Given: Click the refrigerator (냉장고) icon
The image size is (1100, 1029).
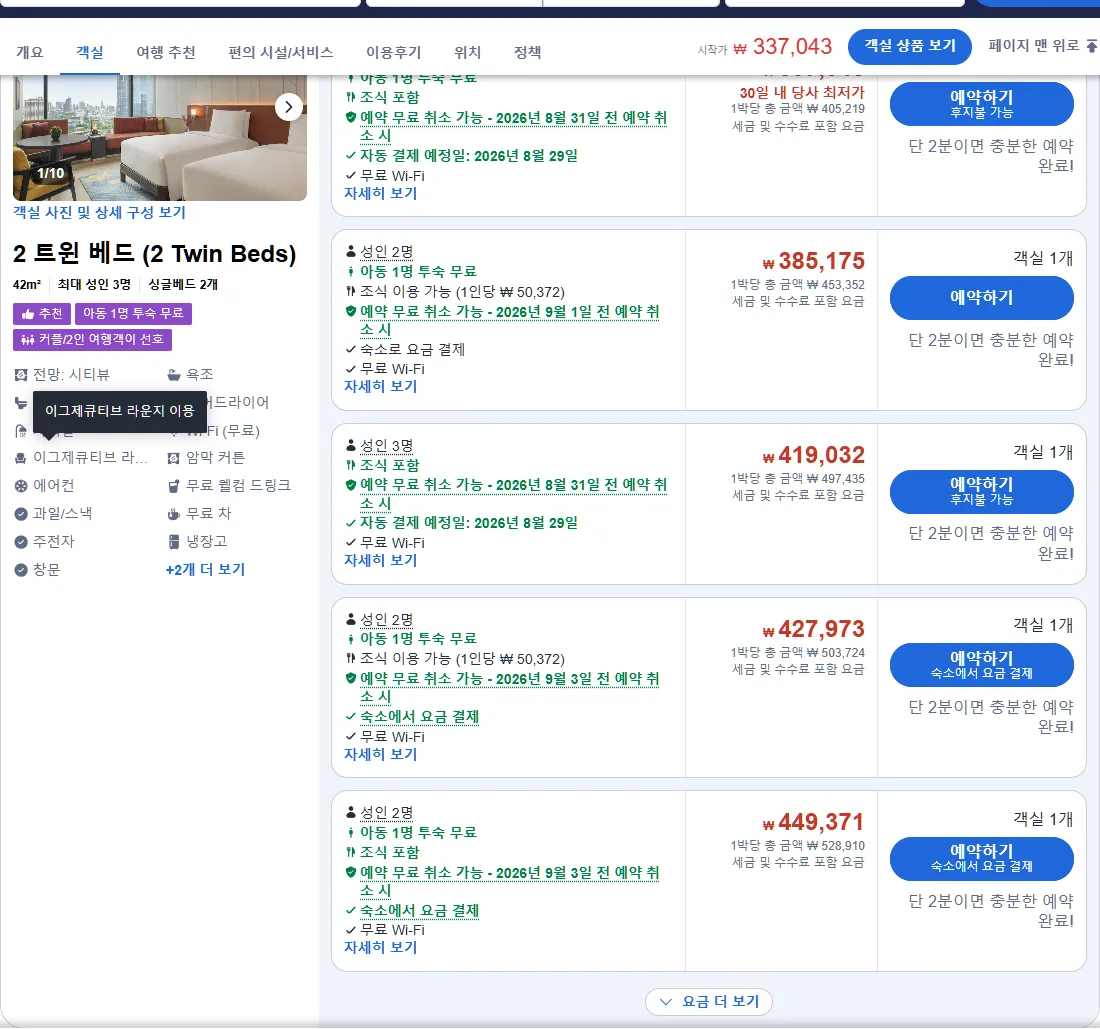Looking at the screenshot, I should point(174,542).
